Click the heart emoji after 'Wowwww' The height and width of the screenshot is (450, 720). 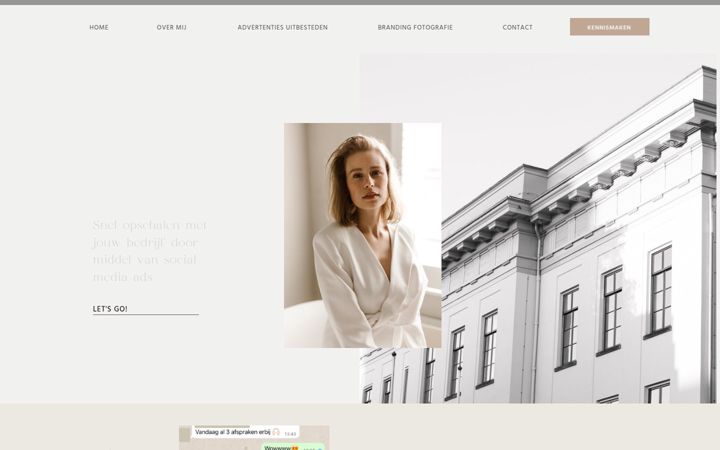295,448
